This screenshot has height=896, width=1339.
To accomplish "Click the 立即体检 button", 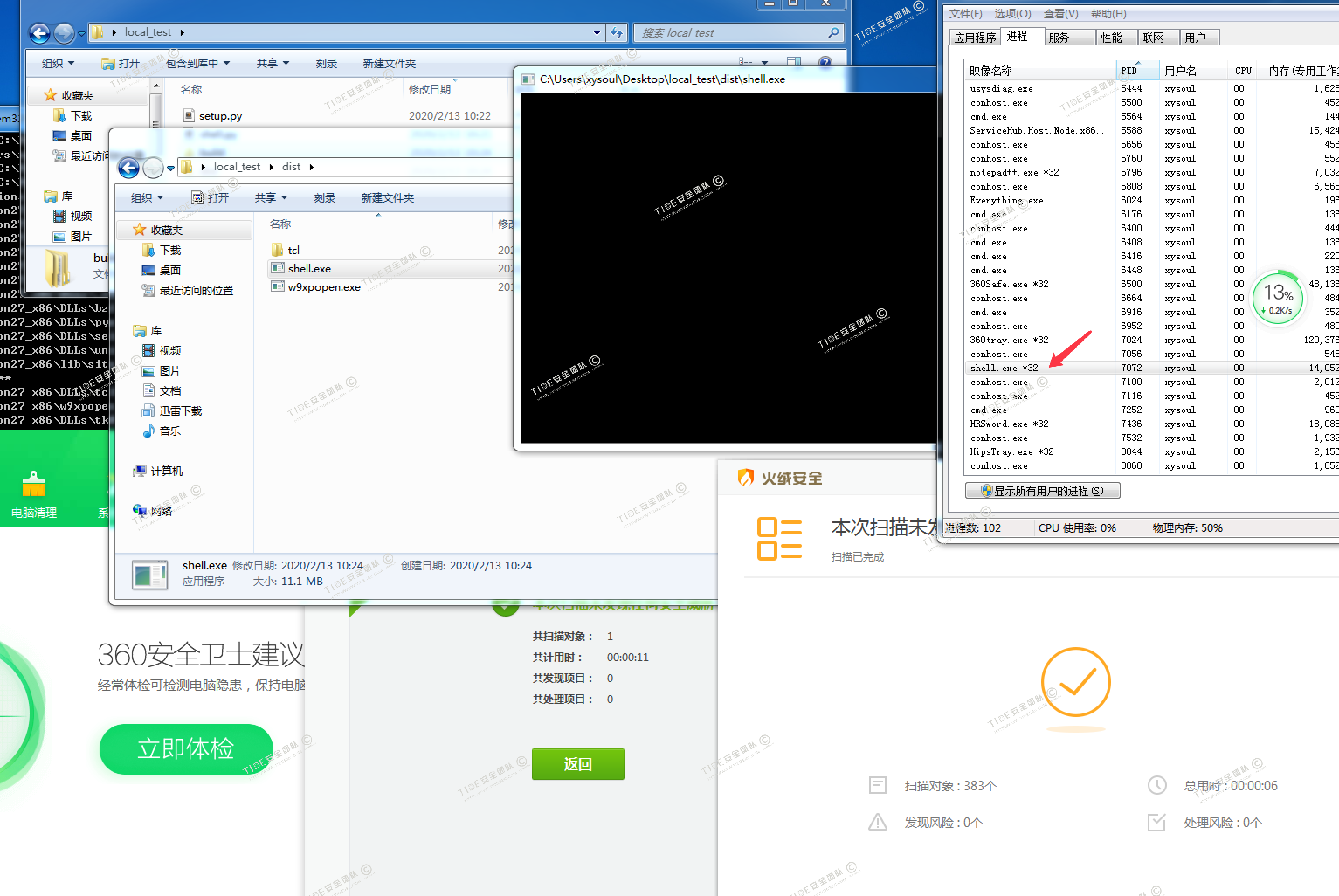I will coord(186,748).
